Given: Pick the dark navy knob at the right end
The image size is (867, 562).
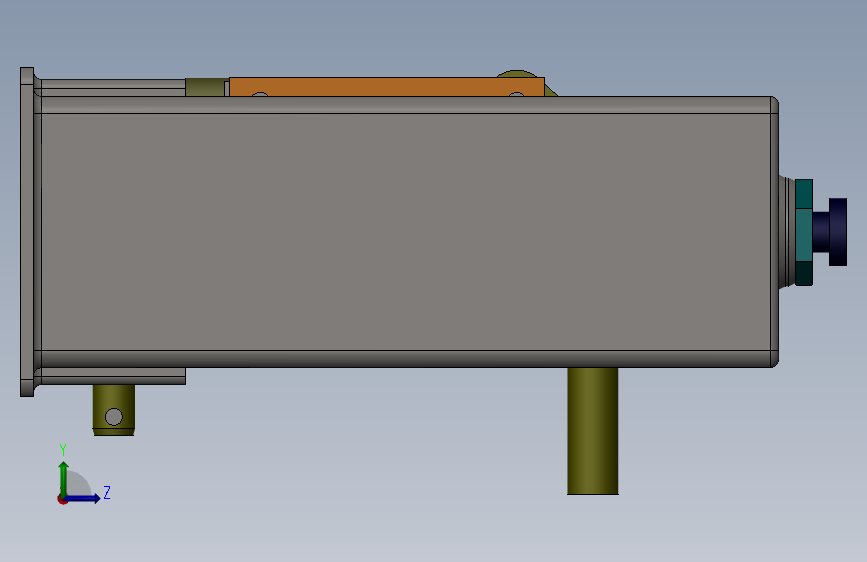Looking at the screenshot, I should [837, 232].
